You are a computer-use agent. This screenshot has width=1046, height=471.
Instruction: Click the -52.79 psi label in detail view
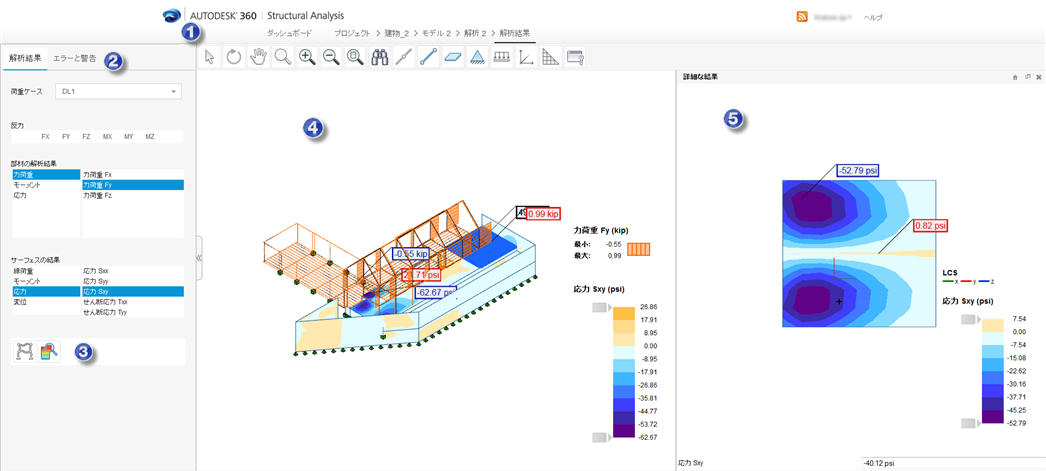(x=857, y=170)
